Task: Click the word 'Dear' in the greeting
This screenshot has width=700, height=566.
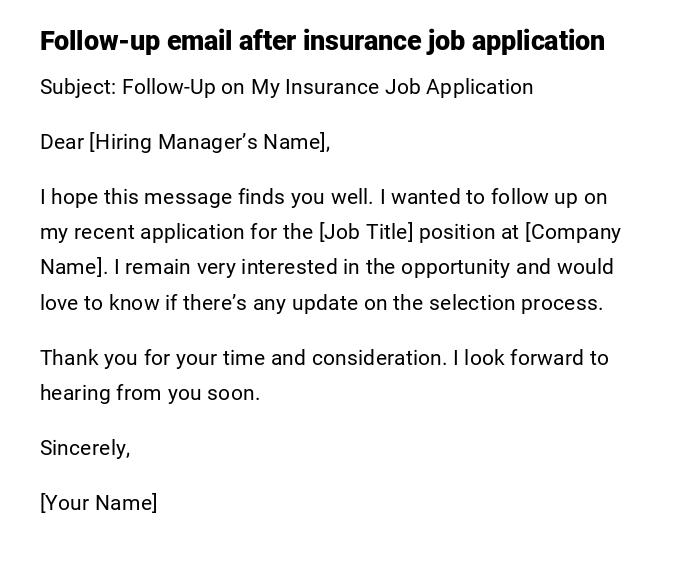Action: (x=62, y=142)
